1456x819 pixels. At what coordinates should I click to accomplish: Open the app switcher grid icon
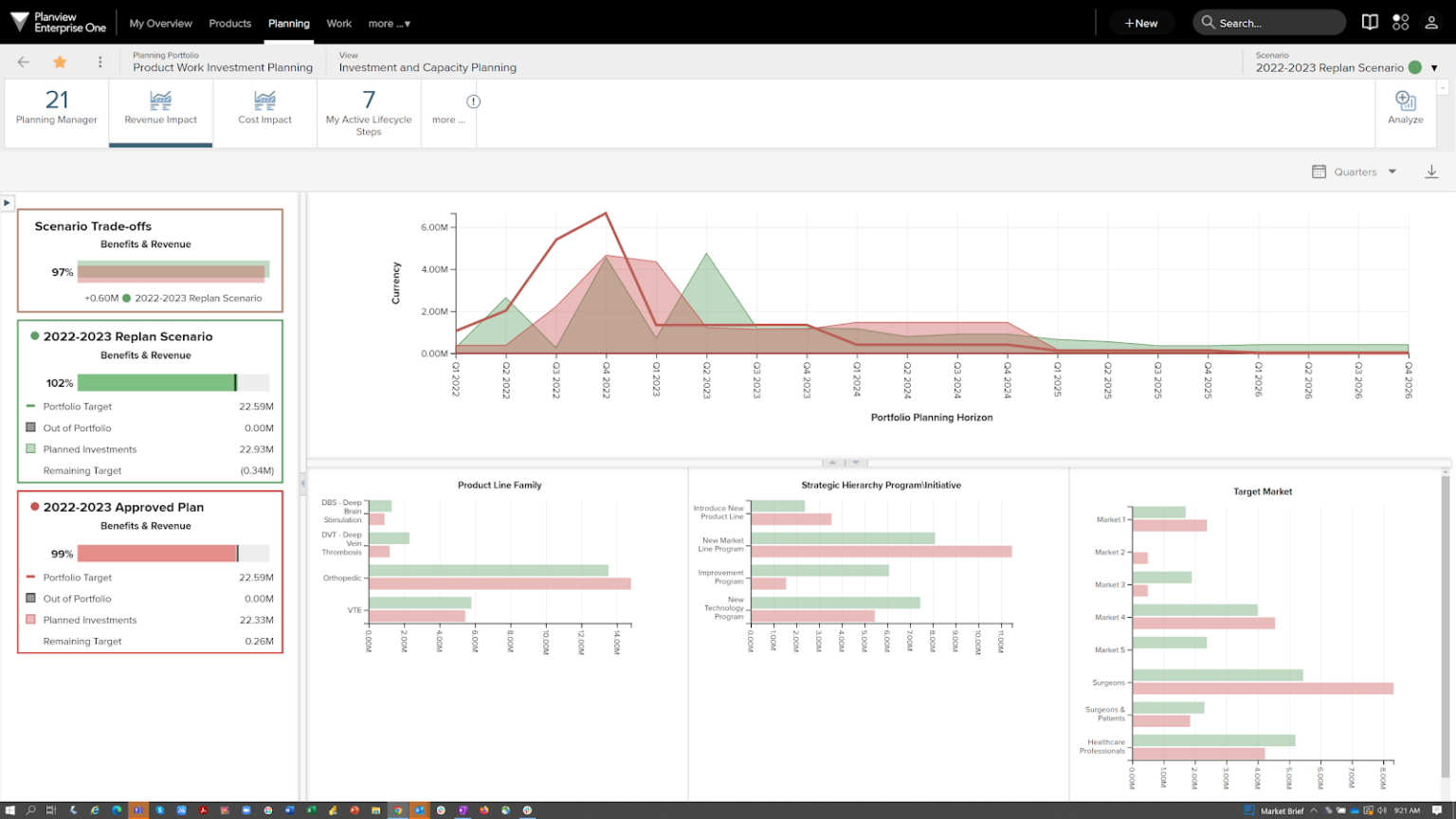click(1400, 21)
